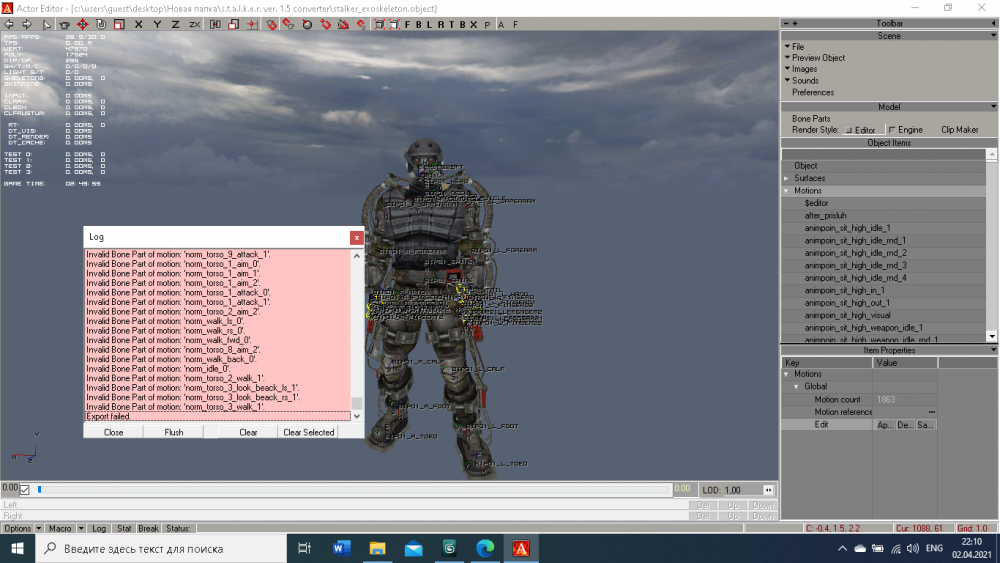The width and height of the screenshot is (1000, 563).
Task: Click the Undo left-arrow icon
Action: coord(9,24)
